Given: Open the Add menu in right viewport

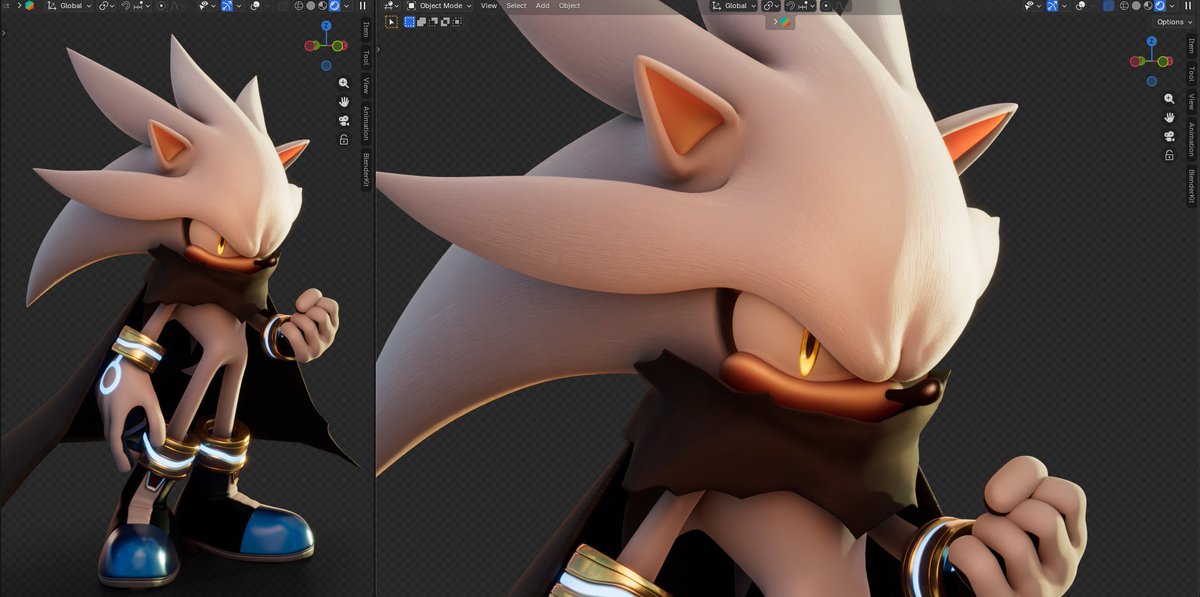Looking at the screenshot, I should [542, 6].
